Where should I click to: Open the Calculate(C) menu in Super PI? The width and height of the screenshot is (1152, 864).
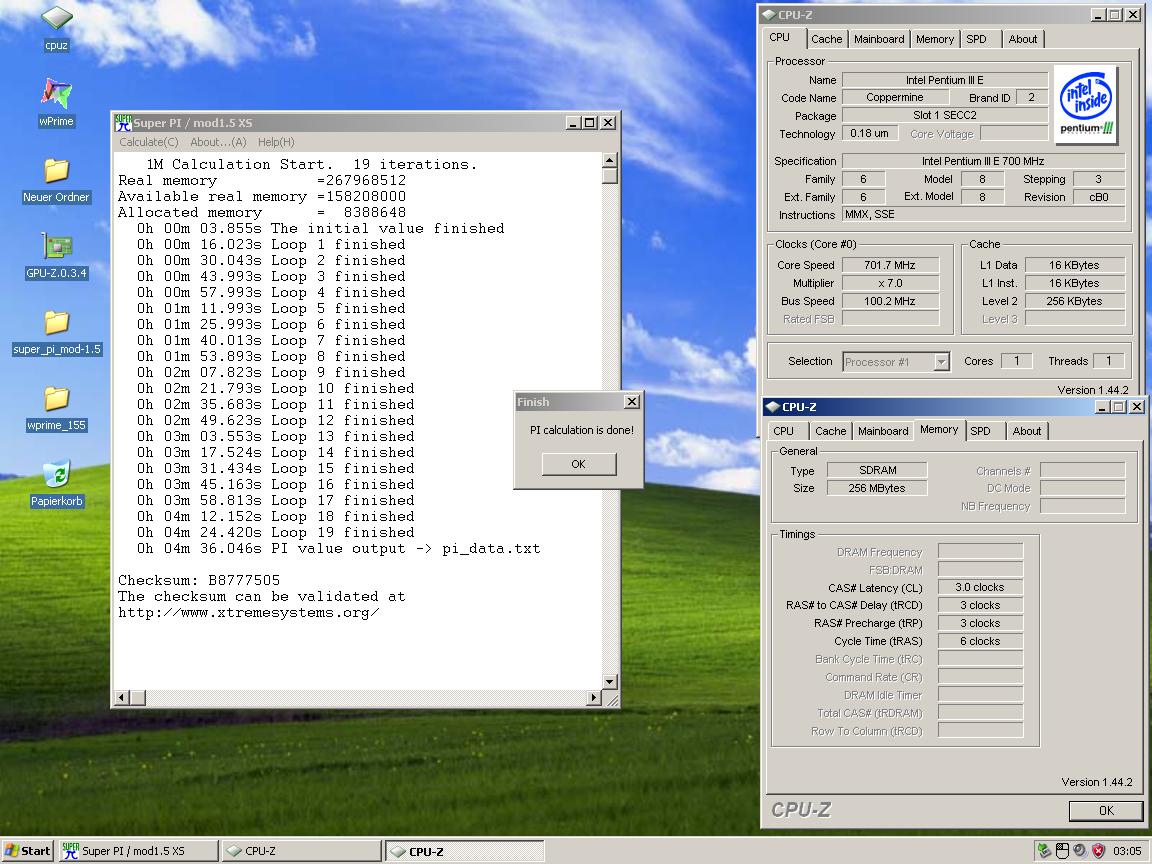tap(149, 142)
